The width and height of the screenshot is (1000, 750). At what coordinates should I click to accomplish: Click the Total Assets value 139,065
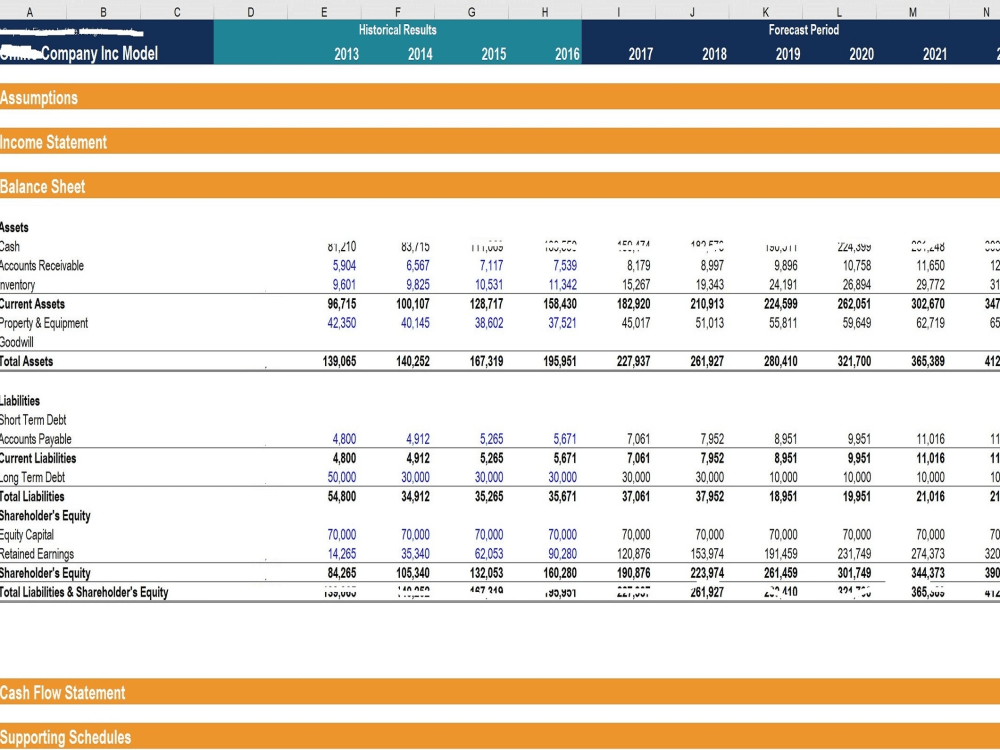click(x=340, y=361)
